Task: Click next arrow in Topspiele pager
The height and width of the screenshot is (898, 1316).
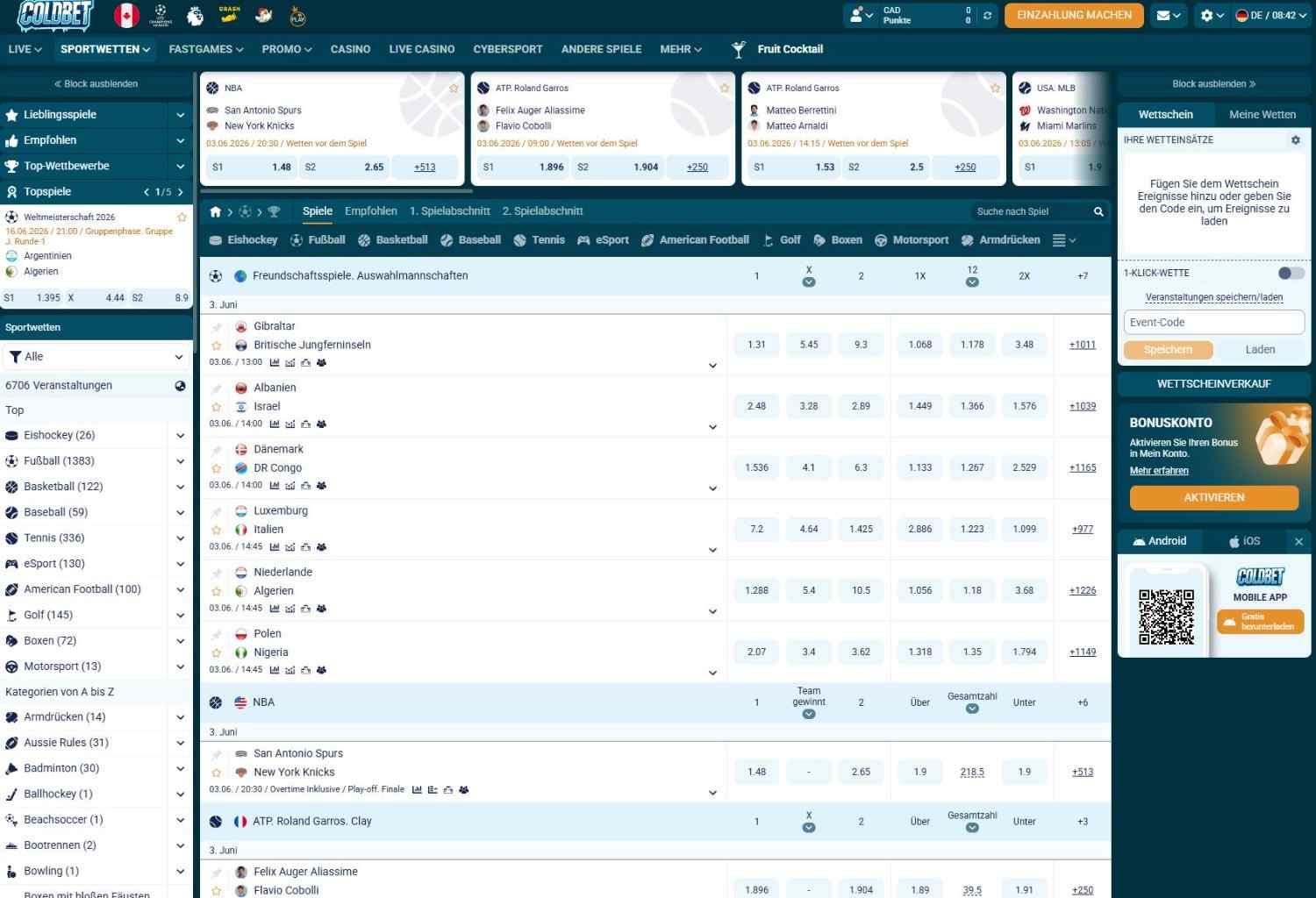Action: [x=181, y=192]
